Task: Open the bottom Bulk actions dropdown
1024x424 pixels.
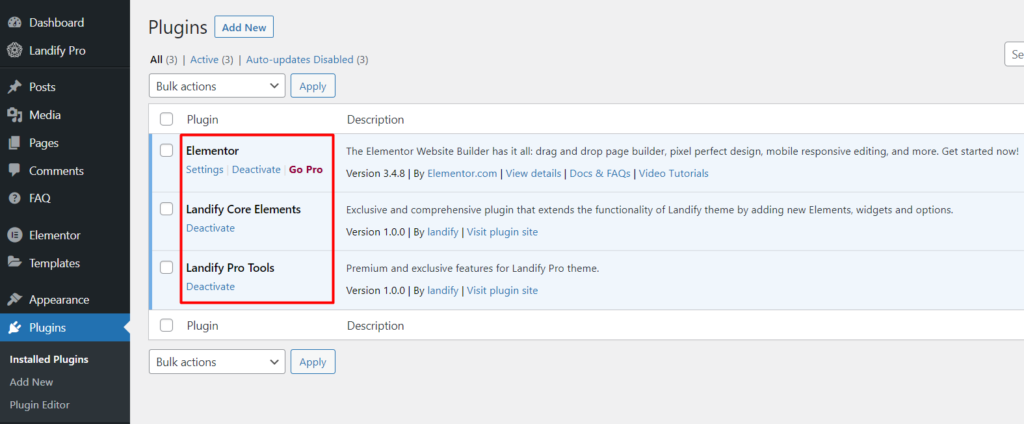Action: pos(217,362)
